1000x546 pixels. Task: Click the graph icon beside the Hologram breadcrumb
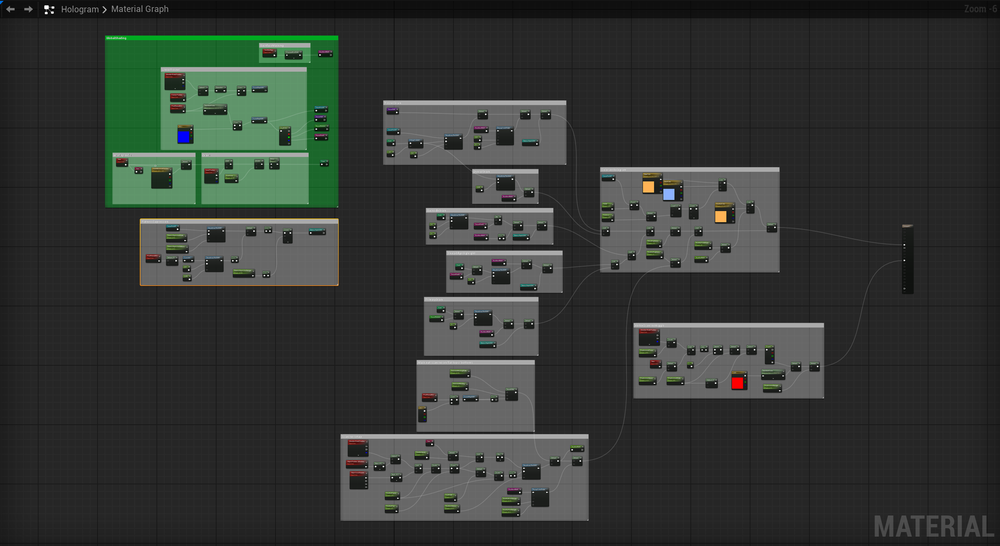click(x=49, y=9)
